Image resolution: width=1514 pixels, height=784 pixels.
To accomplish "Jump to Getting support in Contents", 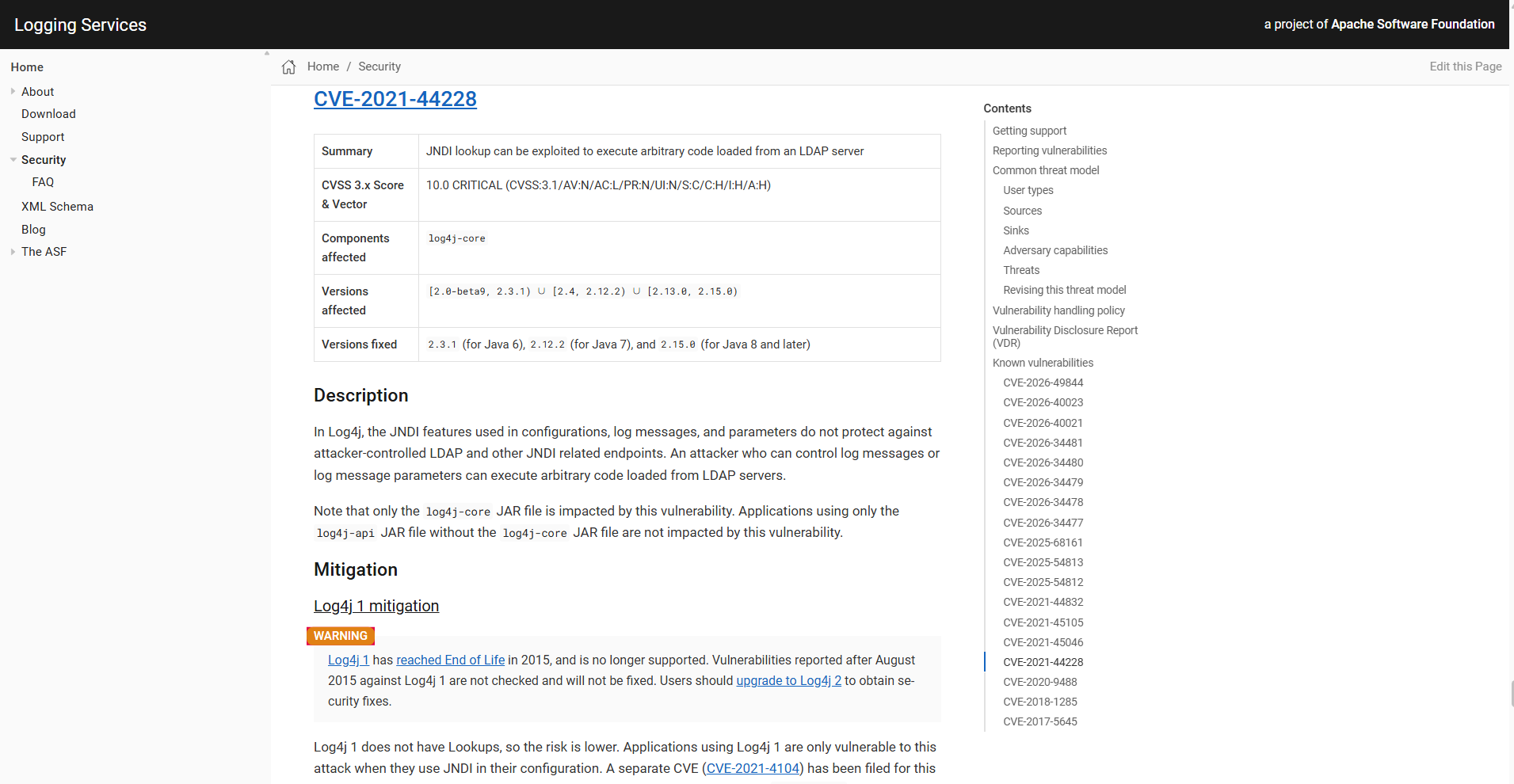I will coord(1029,131).
